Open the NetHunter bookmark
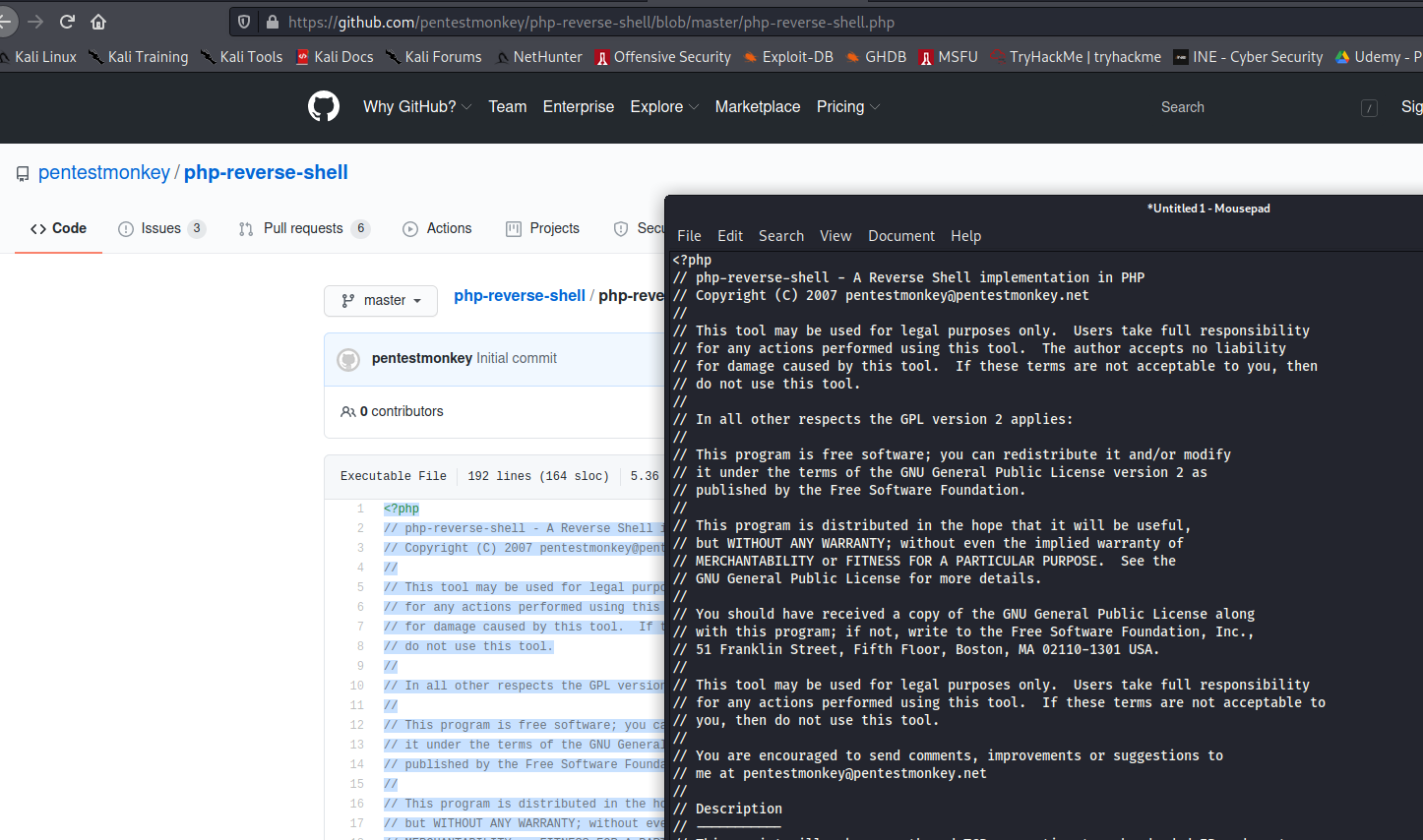This screenshot has height=840, width=1423. [538, 57]
